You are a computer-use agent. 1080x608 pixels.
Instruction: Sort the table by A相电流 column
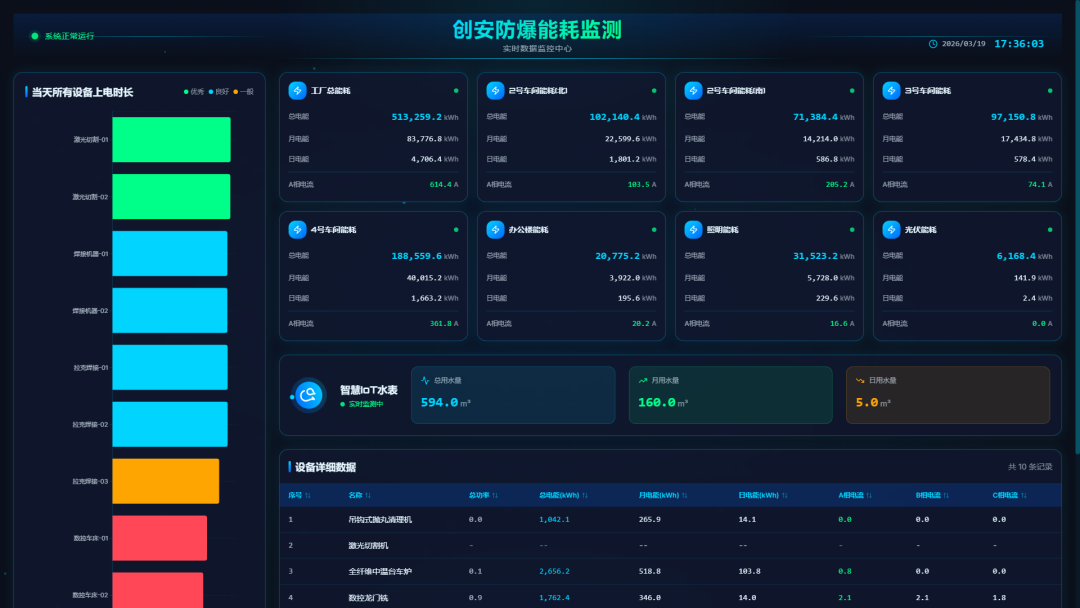857,495
